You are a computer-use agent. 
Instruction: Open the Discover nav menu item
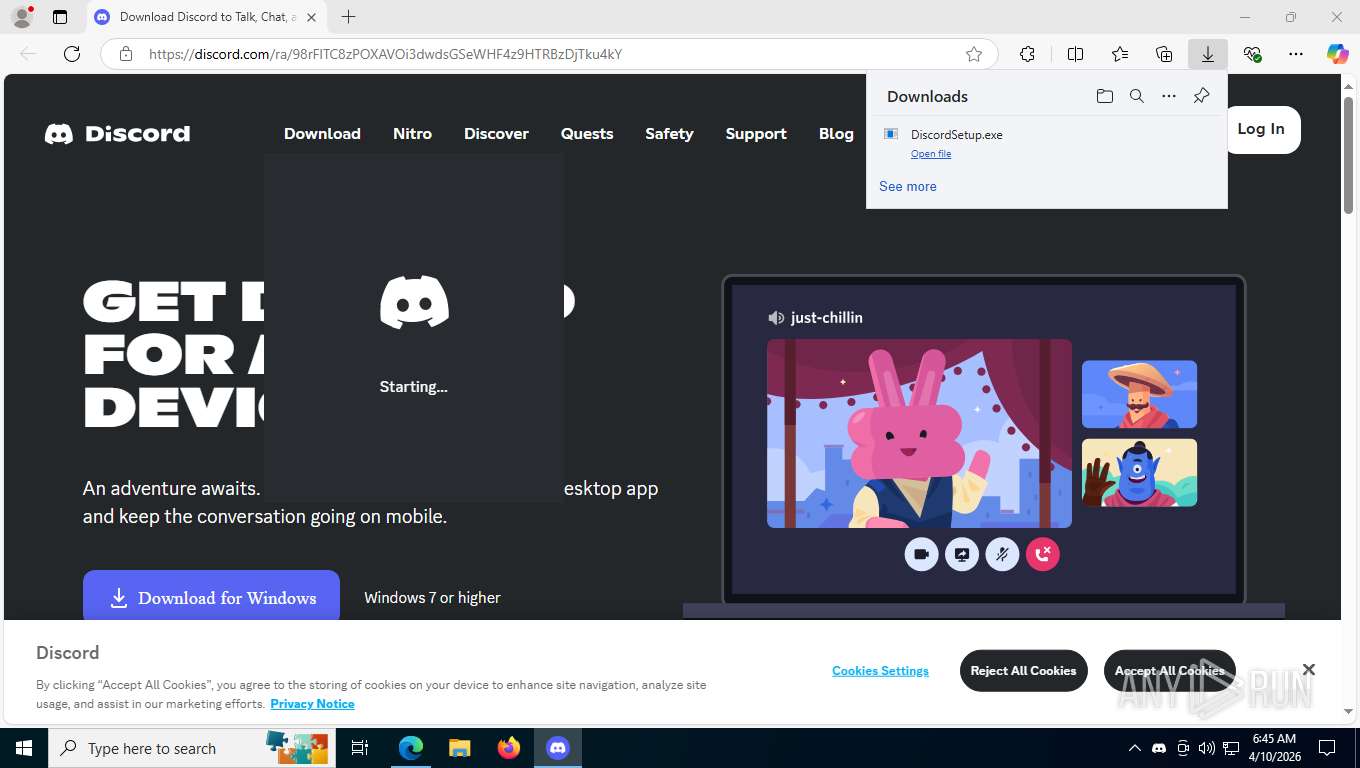[496, 133]
